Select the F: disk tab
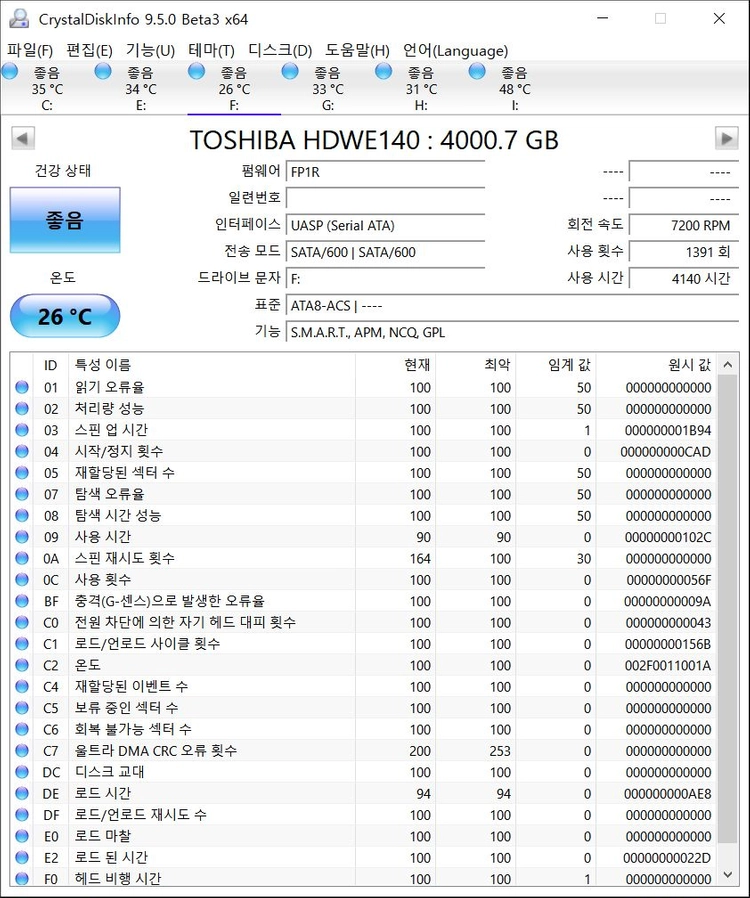This screenshot has width=750, height=898. (x=234, y=89)
